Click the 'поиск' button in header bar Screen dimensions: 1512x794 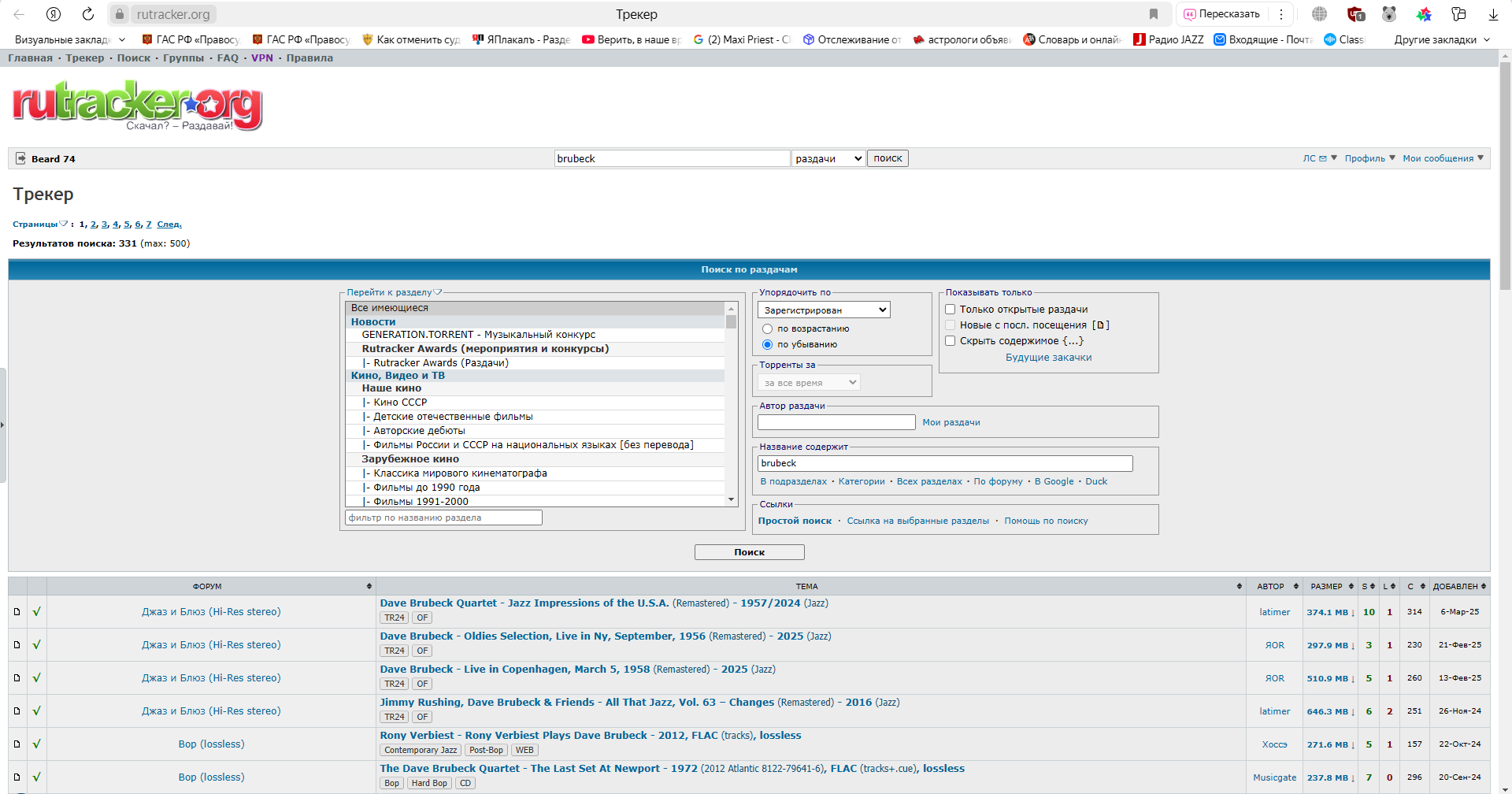click(x=888, y=158)
